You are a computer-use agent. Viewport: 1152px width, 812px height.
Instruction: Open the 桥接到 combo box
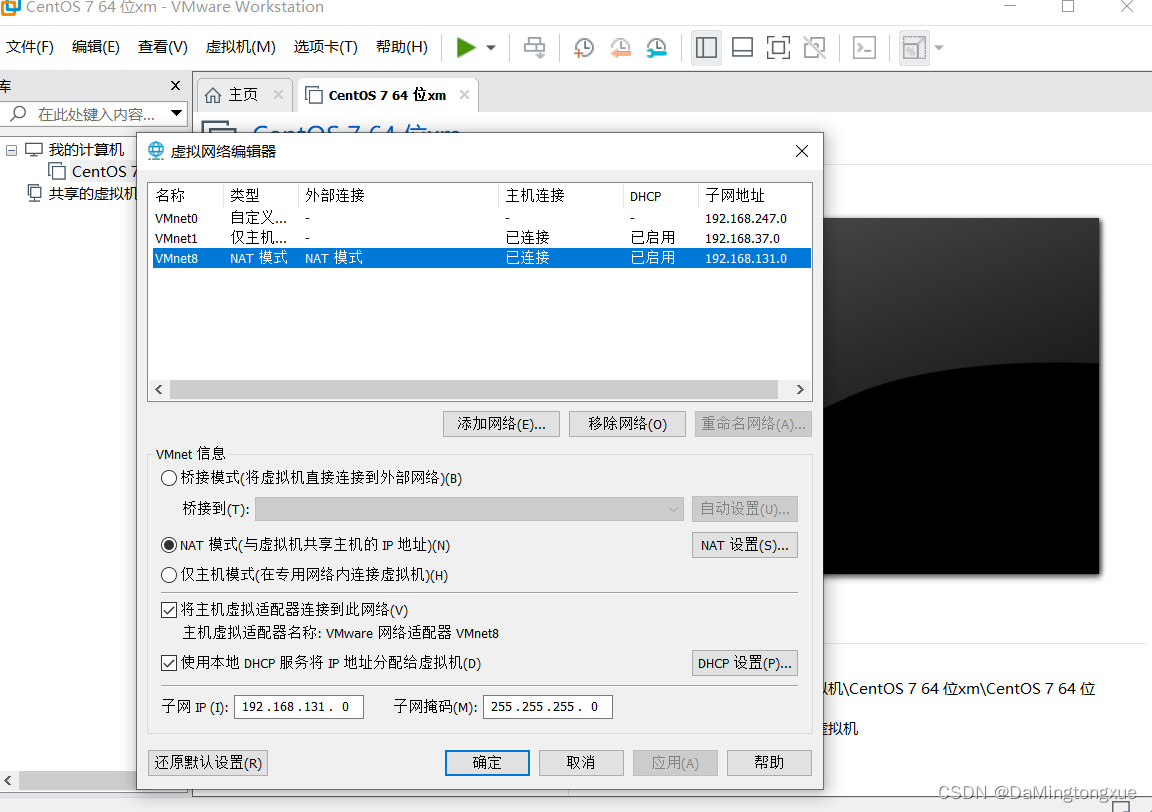tap(469, 509)
